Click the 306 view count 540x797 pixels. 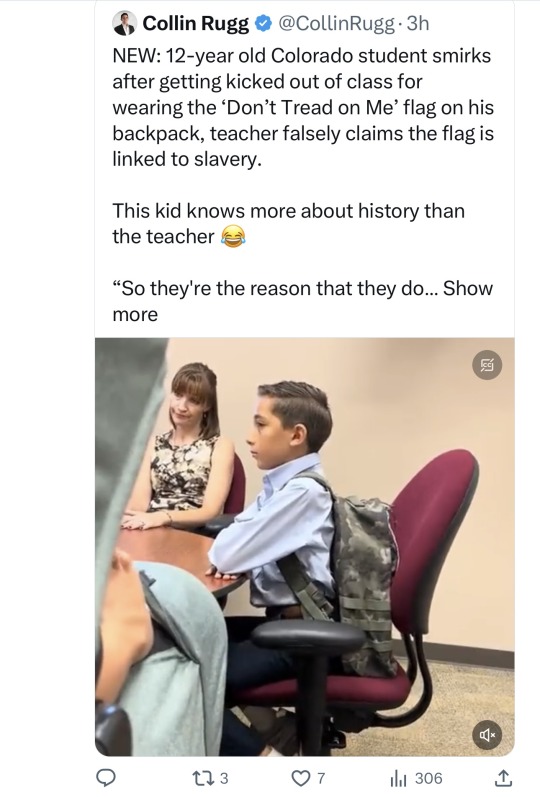point(429,778)
